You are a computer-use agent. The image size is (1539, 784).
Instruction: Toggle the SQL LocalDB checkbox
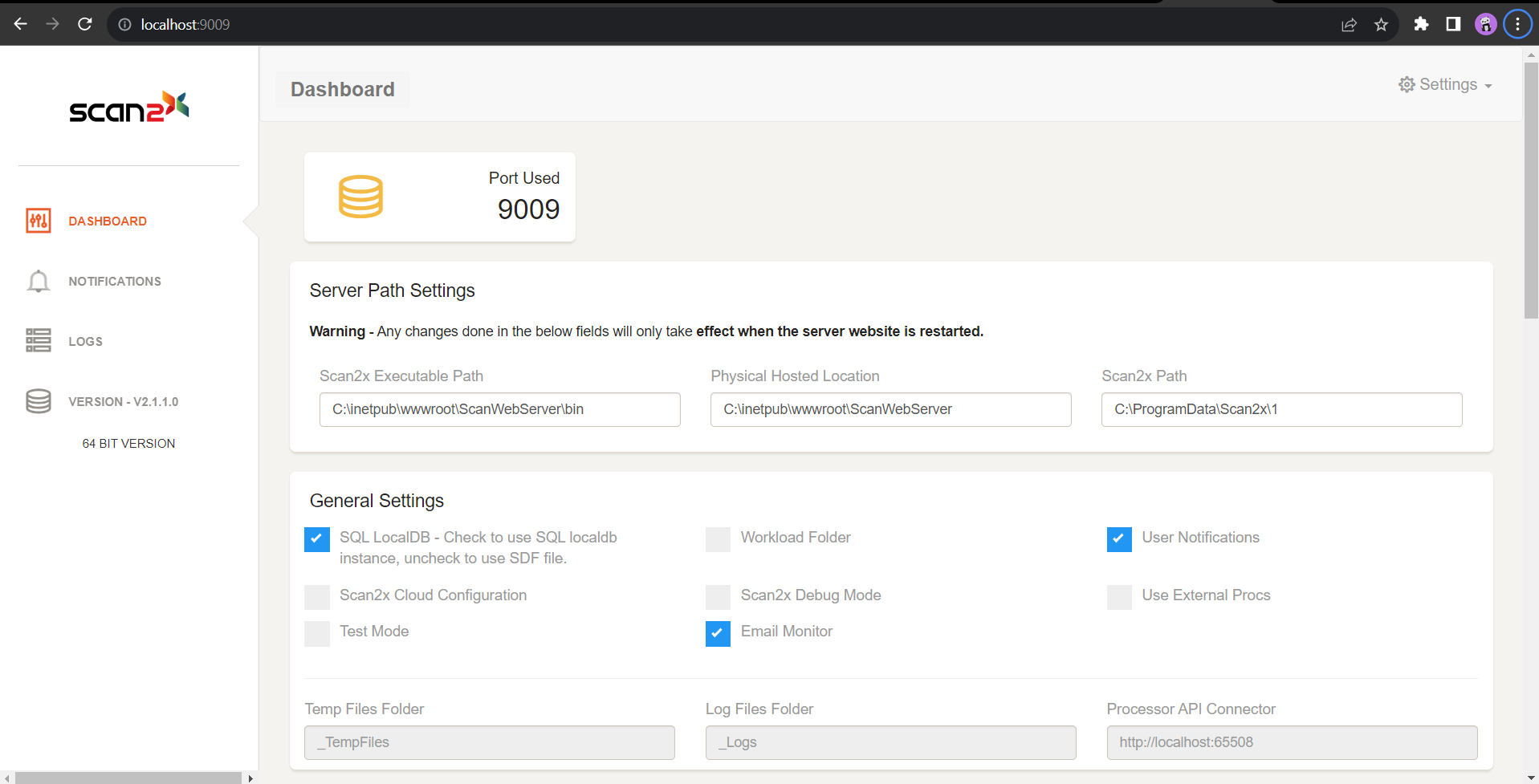coord(317,539)
